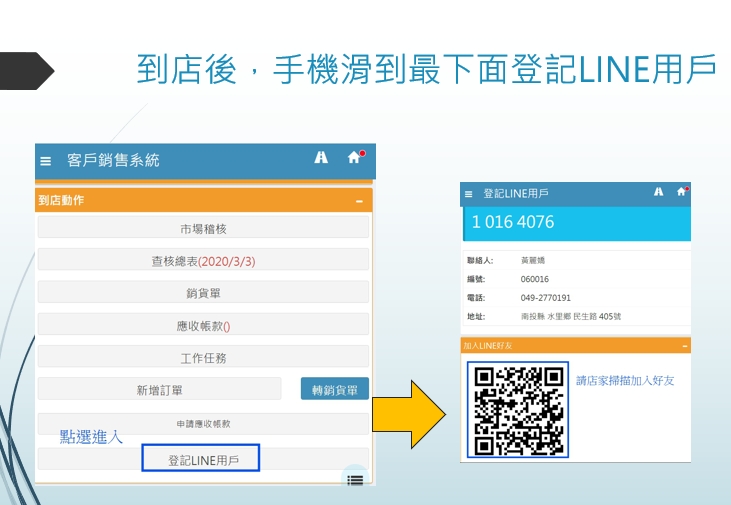This screenshot has height=505, width=731.
Task: Click phone number 049-2770191
Action: pos(546,298)
